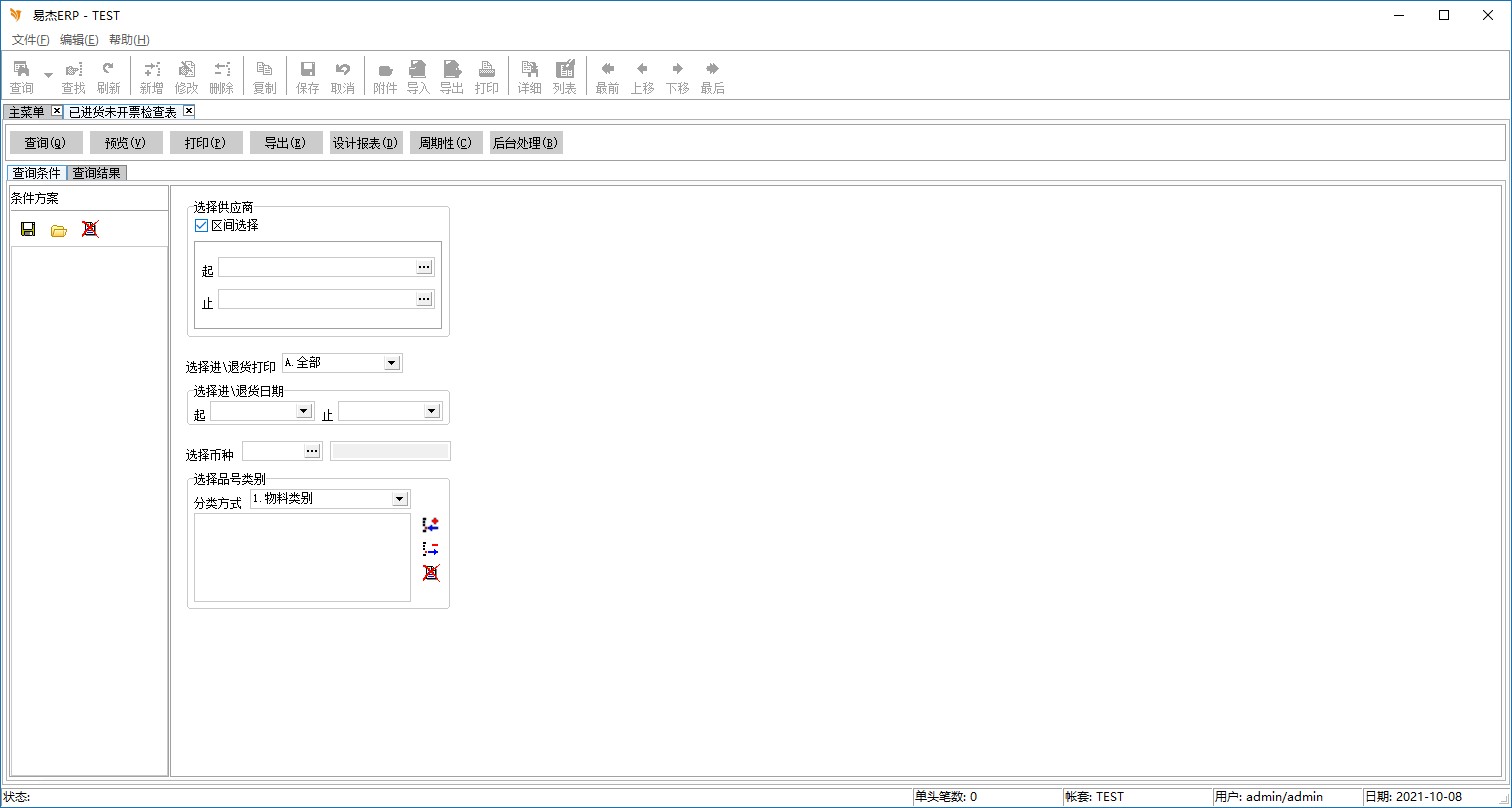
Task: Click the 预览 button
Action: [x=126, y=143]
